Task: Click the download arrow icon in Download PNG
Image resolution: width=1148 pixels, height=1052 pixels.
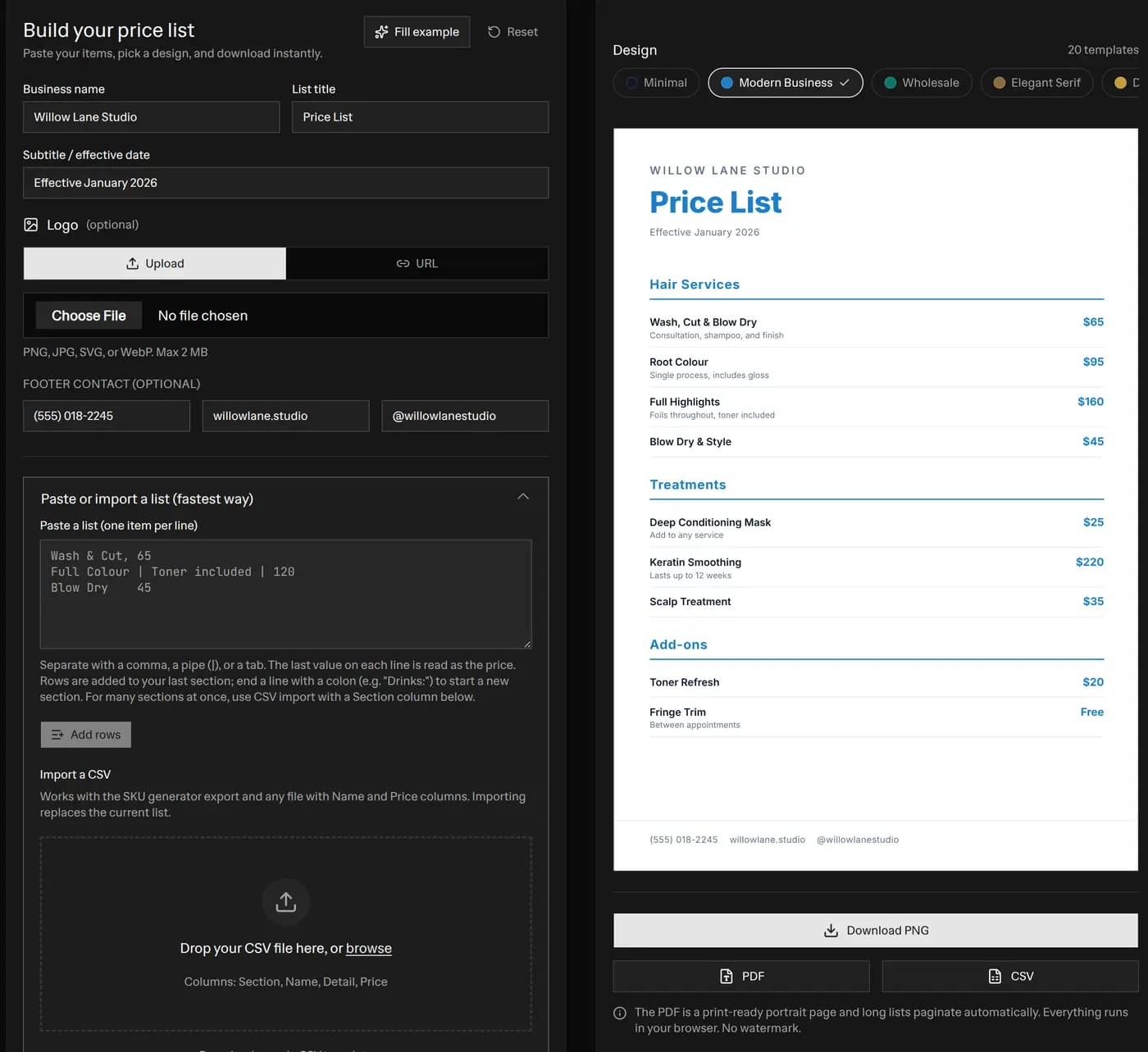Action: point(831,931)
